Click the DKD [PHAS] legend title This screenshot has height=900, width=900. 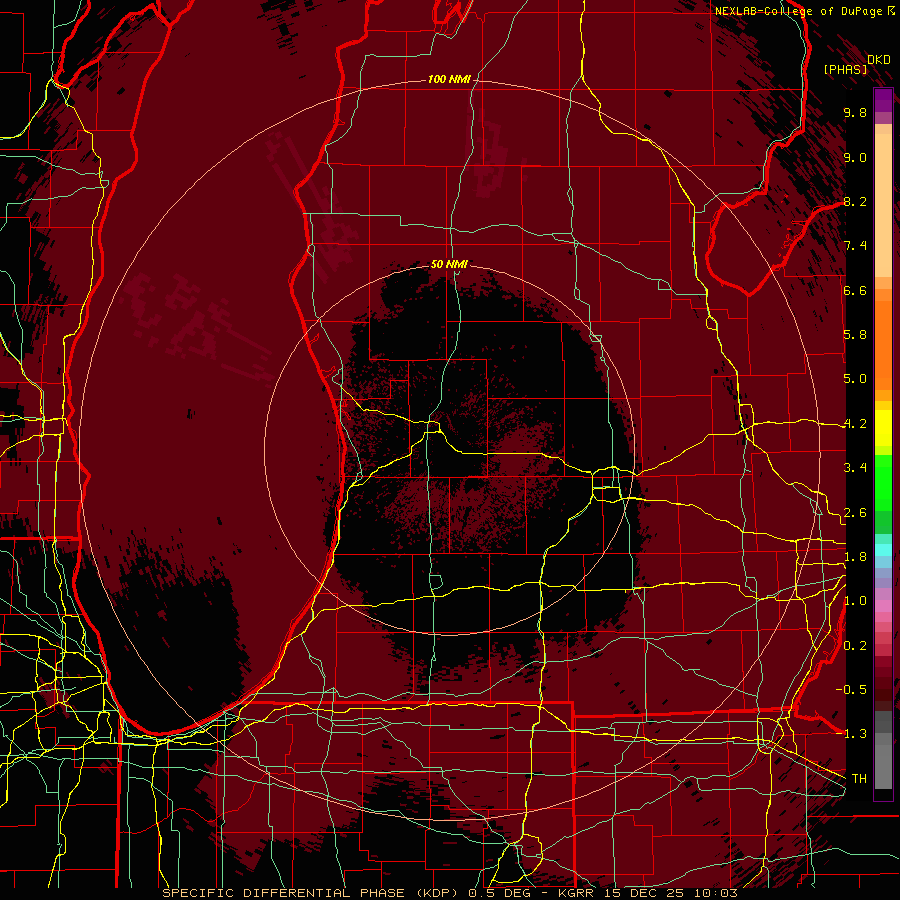(x=856, y=64)
